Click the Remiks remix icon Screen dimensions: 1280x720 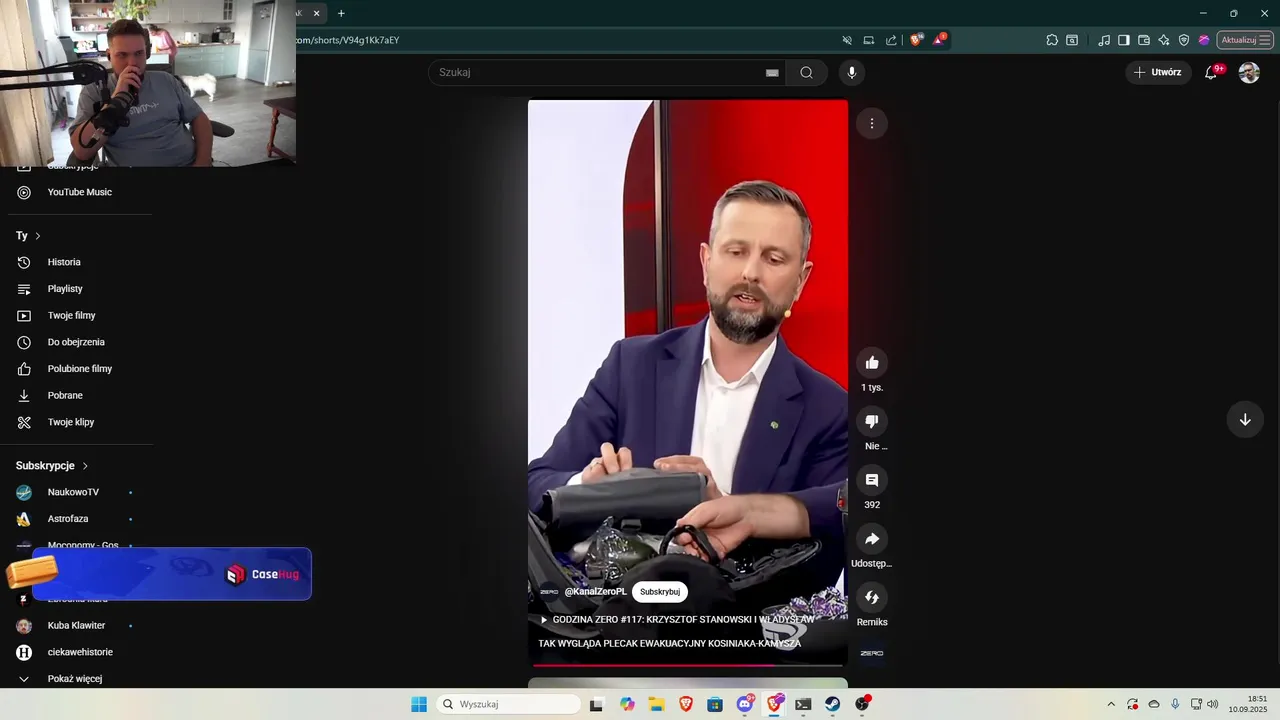[x=872, y=598]
